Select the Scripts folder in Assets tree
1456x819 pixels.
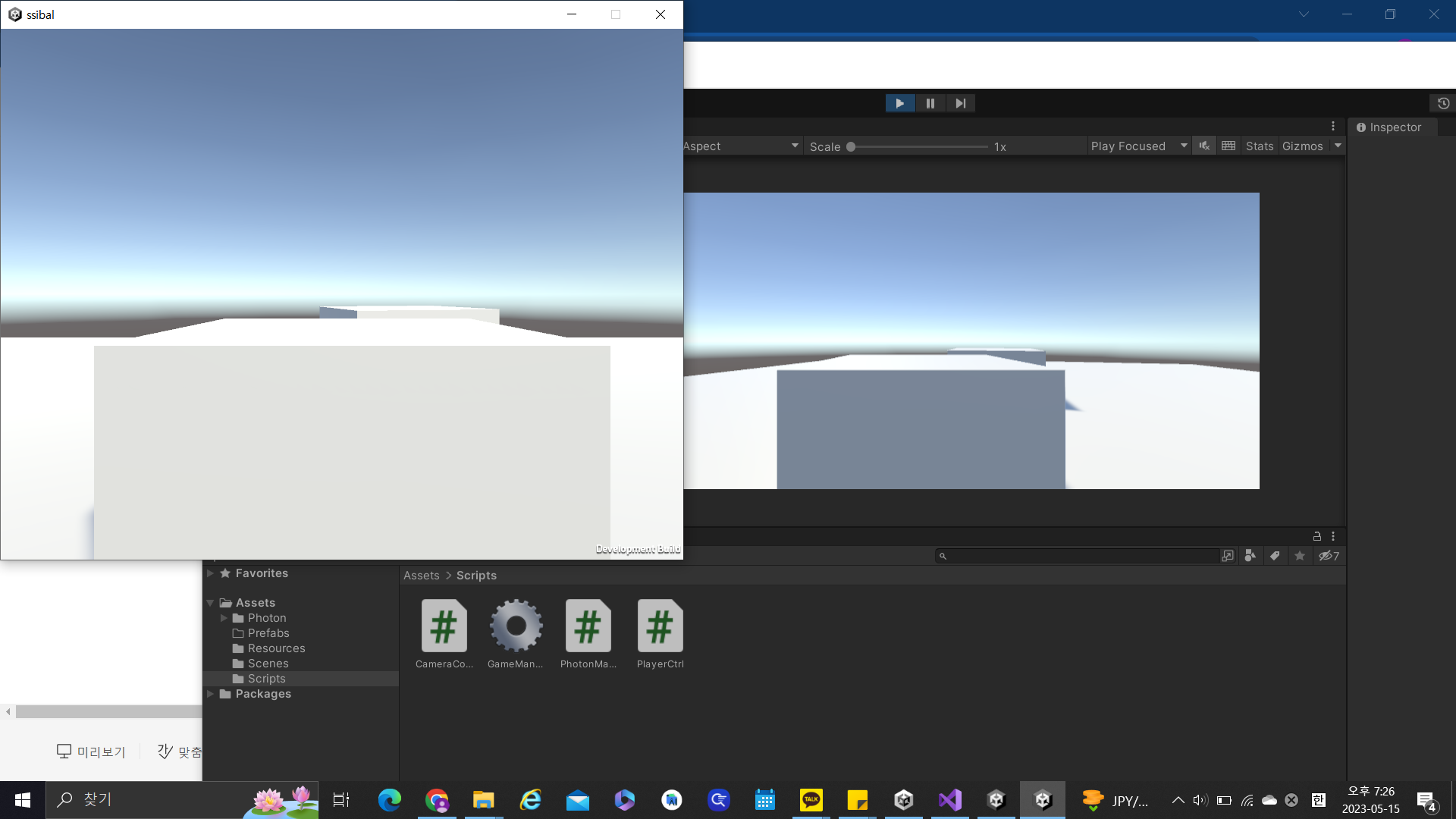pyautogui.click(x=266, y=679)
